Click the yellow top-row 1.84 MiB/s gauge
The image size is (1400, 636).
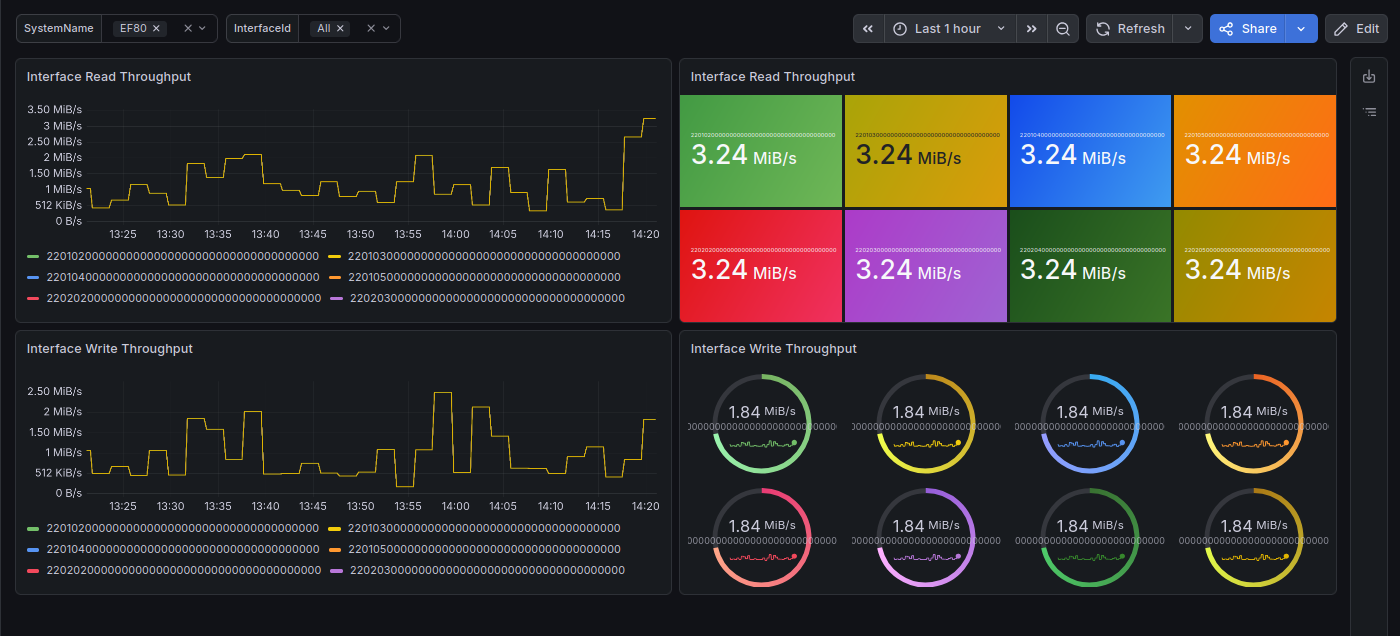[926, 424]
